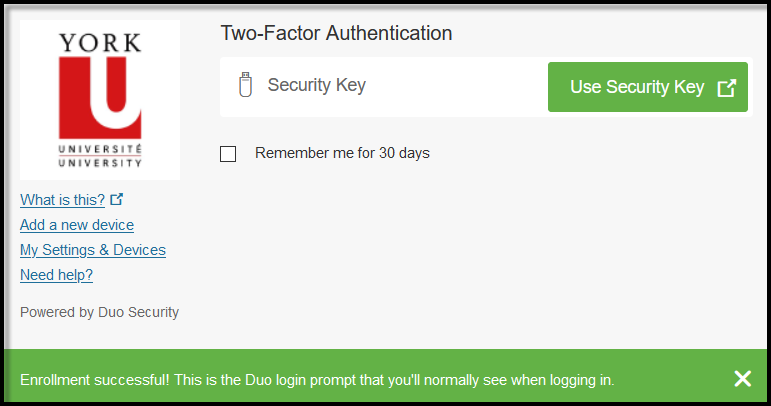Viewport: 771px width, 406px height.
Task: Click the Enrollment successful message text
Action: pos(317,380)
